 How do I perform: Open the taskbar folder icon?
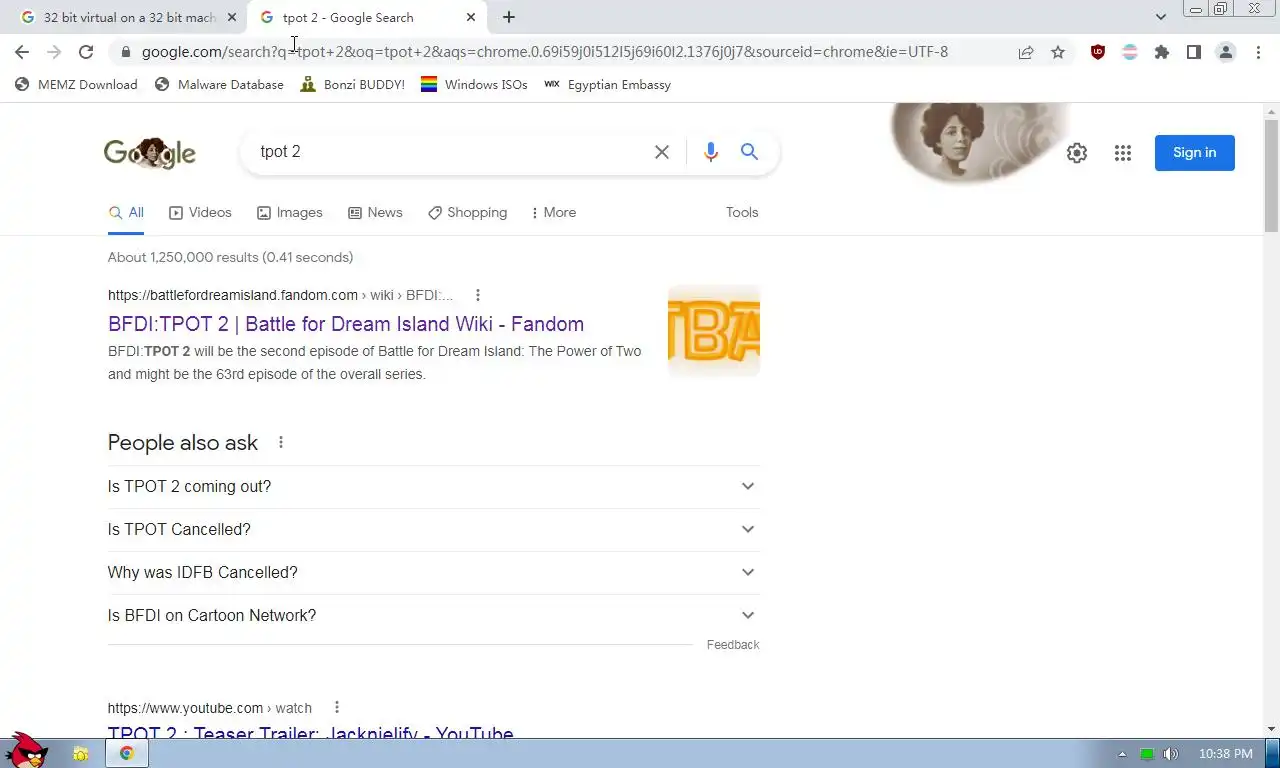(80, 754)
